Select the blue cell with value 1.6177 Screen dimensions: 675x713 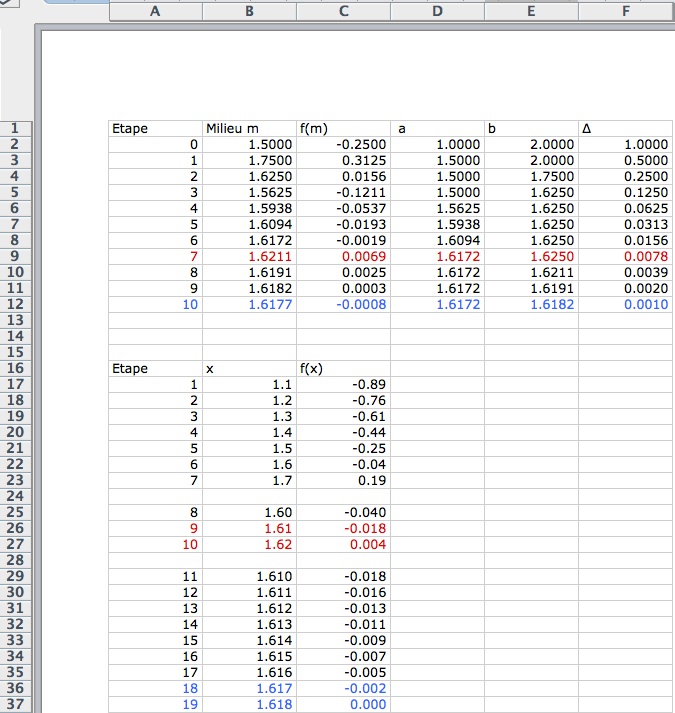pos(249,304)
